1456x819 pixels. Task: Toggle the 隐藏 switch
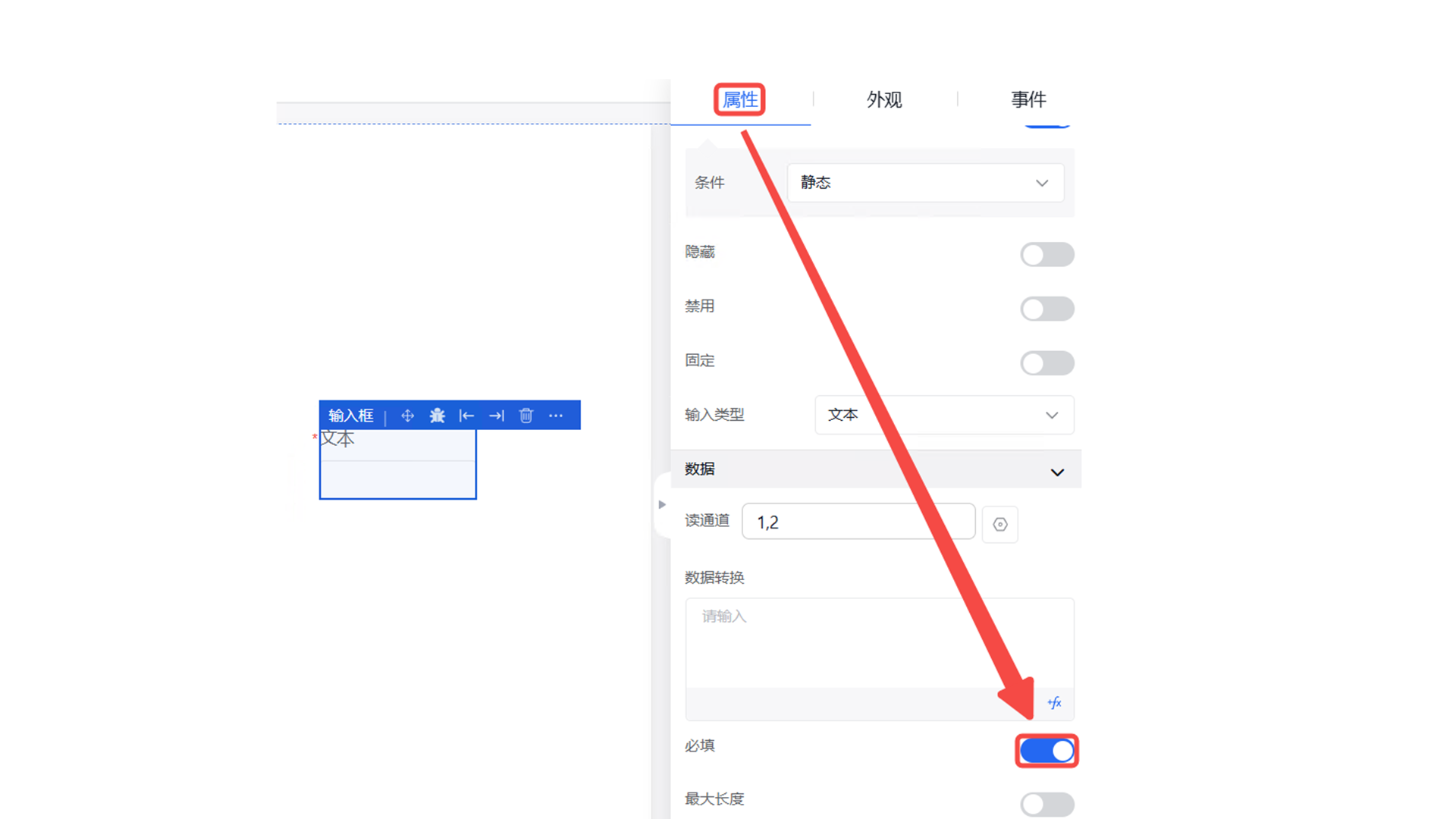click(1046, 254)
